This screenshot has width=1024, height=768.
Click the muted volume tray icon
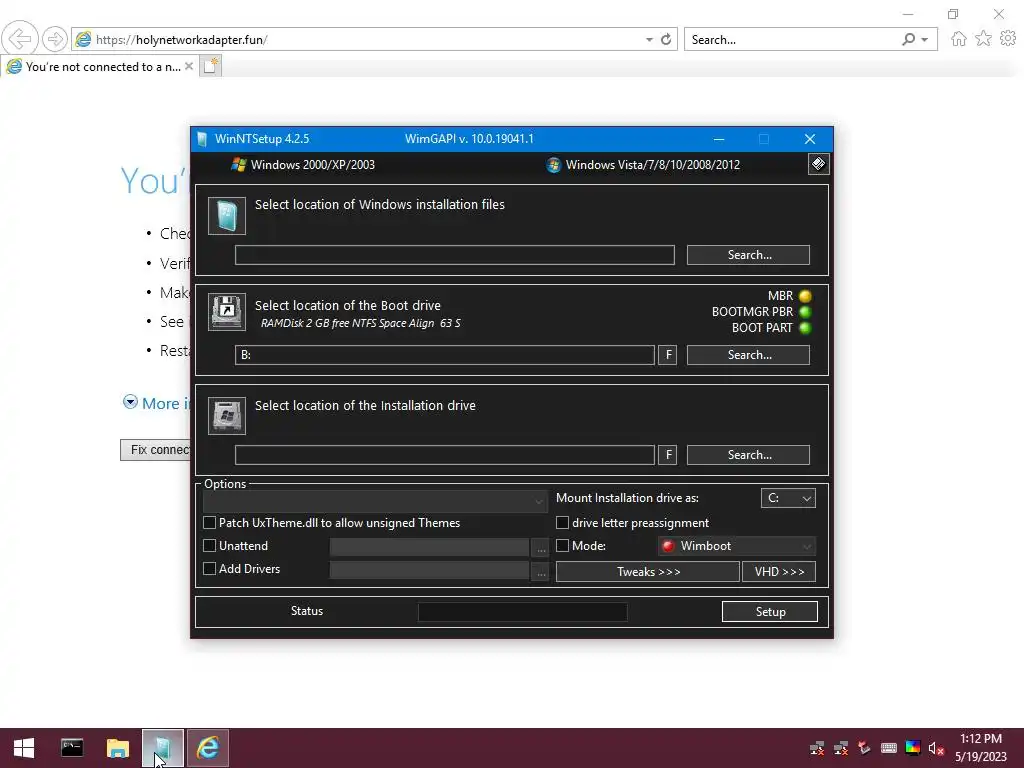(x=936, y=748)
